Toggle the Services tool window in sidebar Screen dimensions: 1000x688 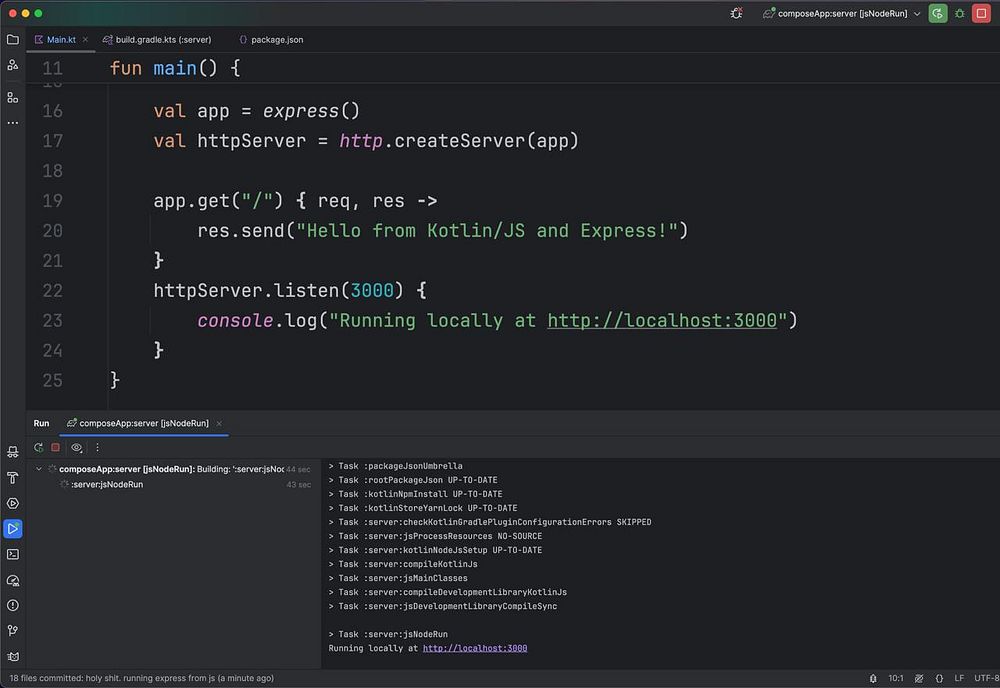pyautogui.click(x=13, y=503)
